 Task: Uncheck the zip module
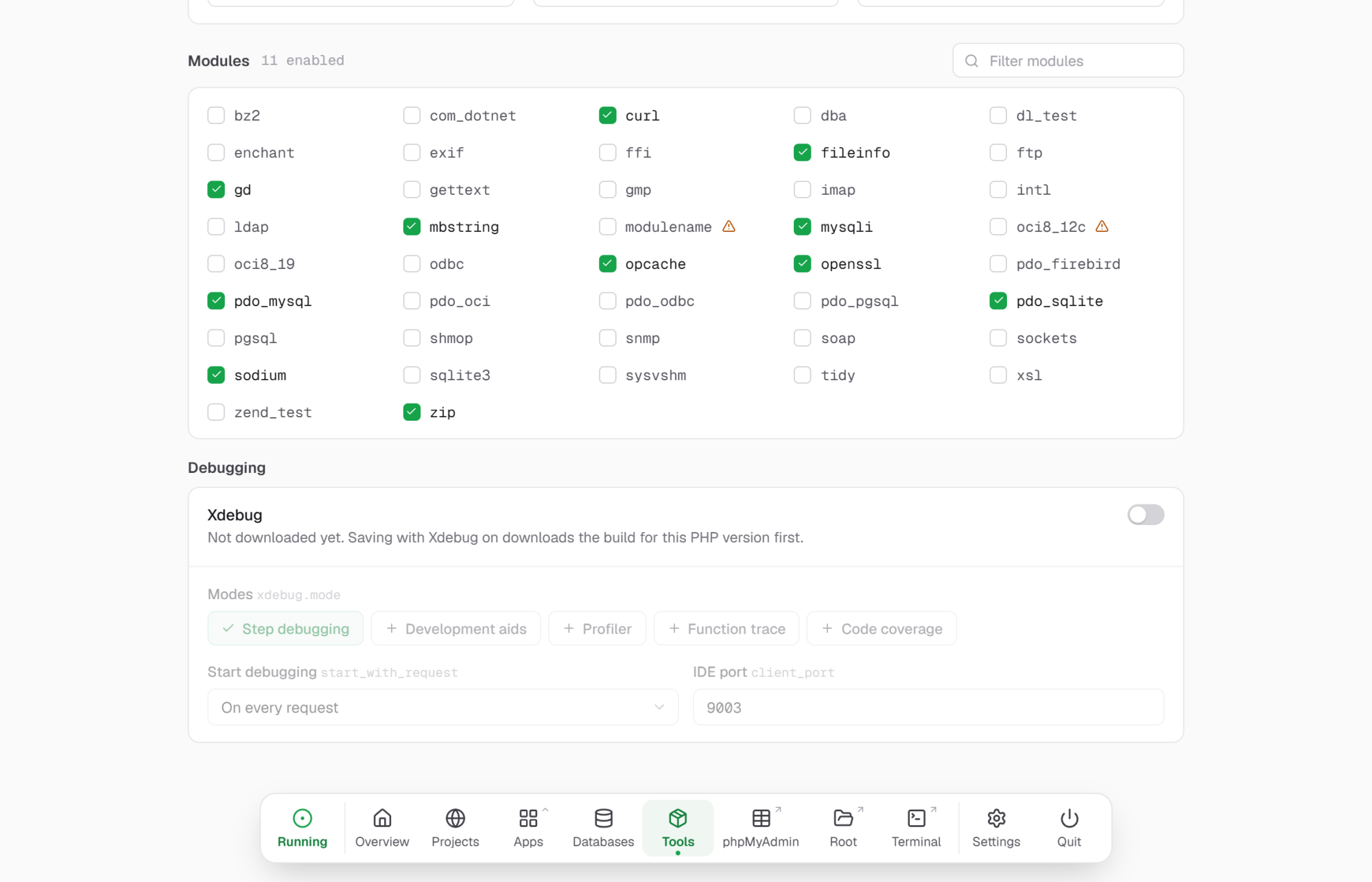click(412, 412)
